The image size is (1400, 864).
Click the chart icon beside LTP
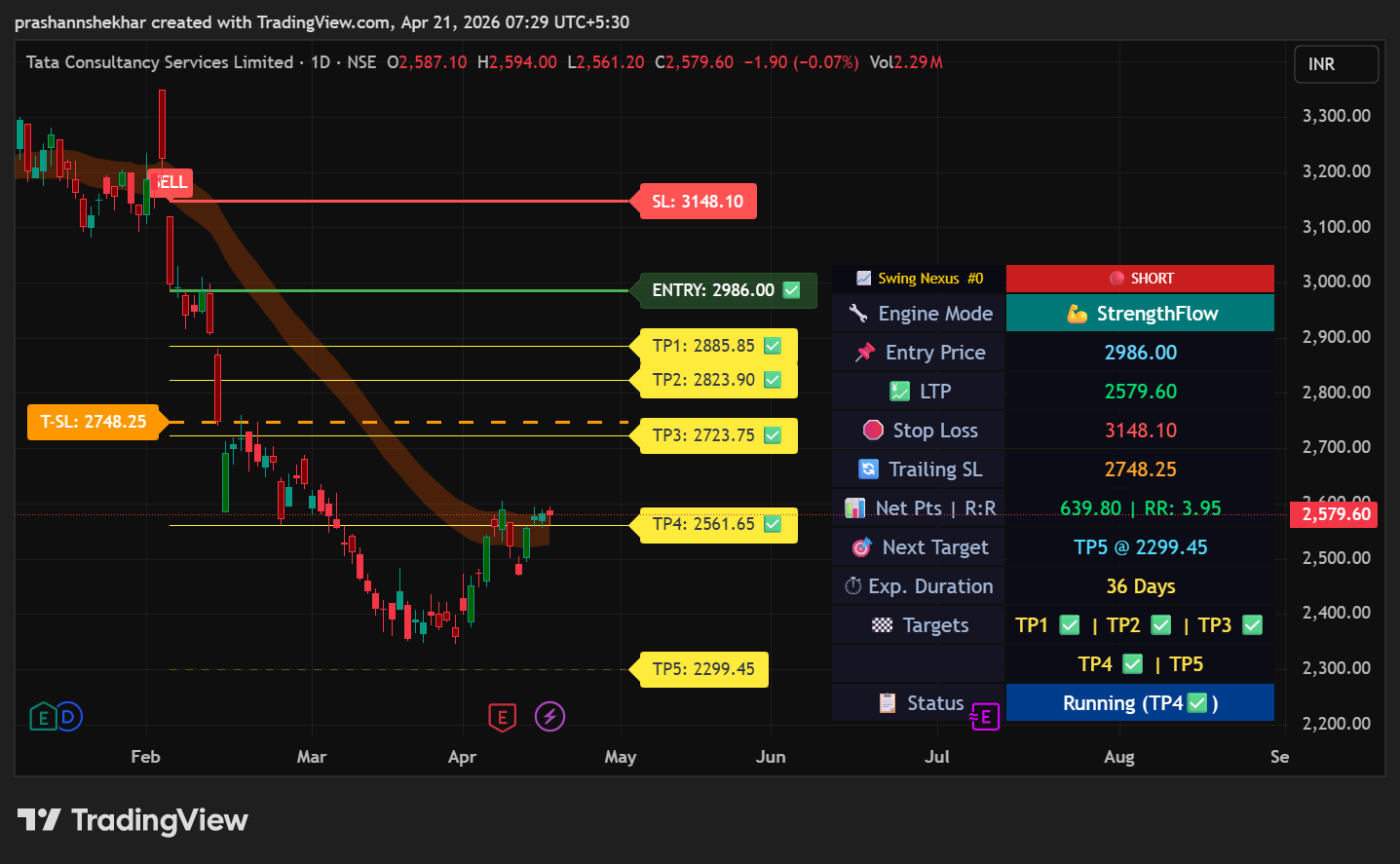pyautogui.click(x=899, y=392)
